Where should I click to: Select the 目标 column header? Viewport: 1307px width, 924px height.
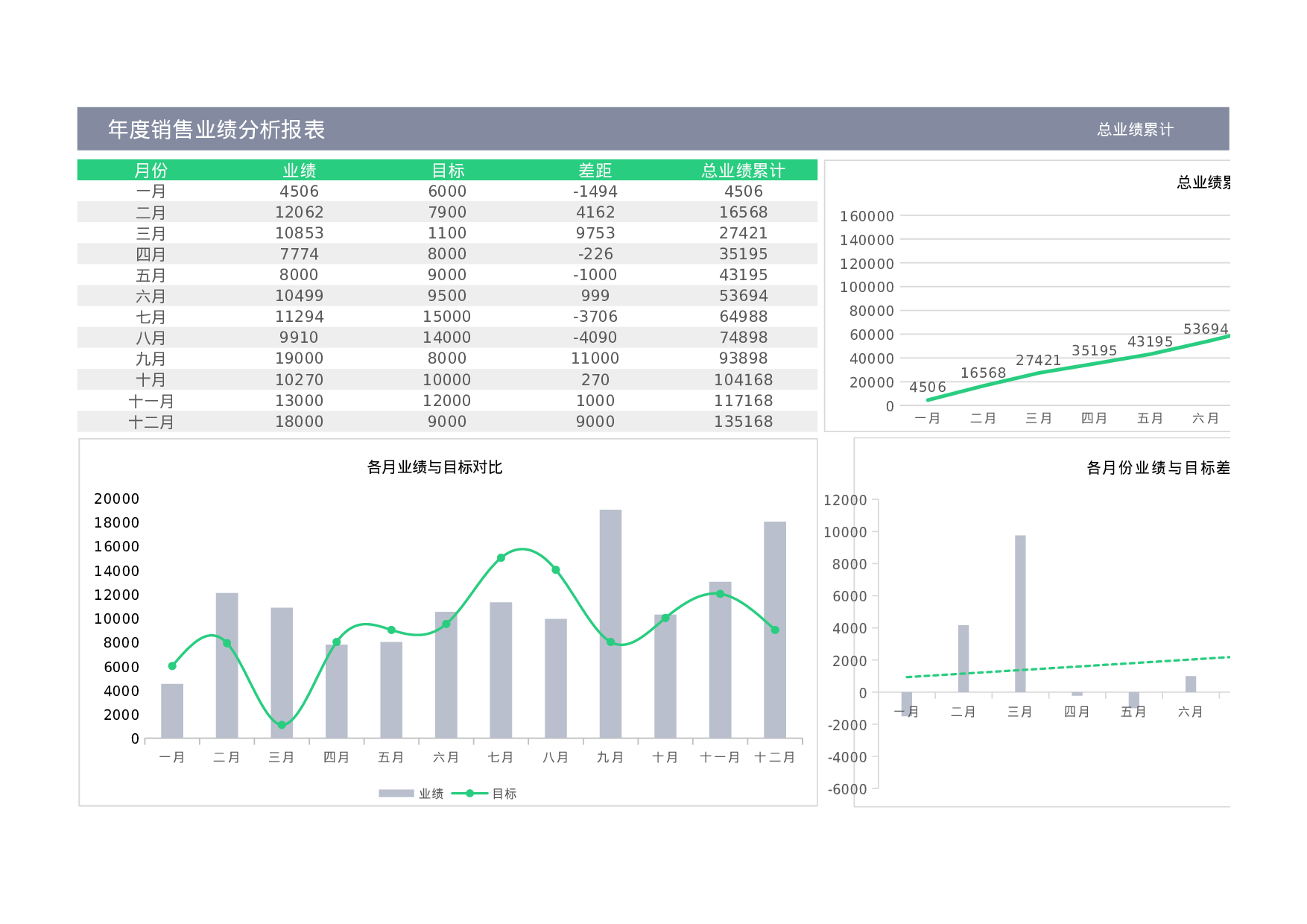click(x=449, y=170)
